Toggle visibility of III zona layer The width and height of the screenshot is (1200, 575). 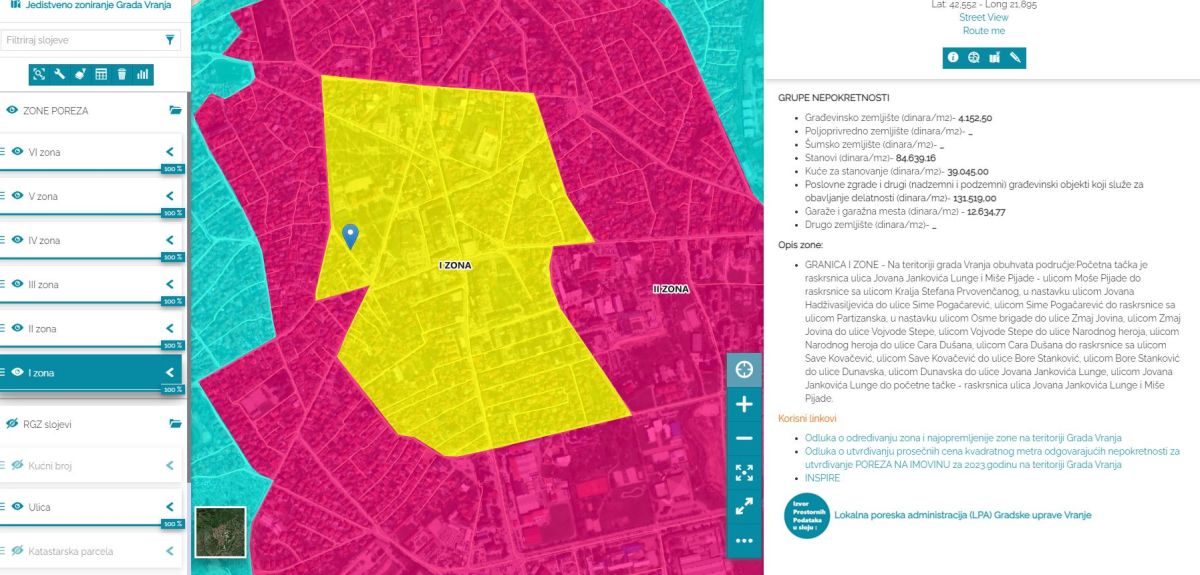(17, 284)
